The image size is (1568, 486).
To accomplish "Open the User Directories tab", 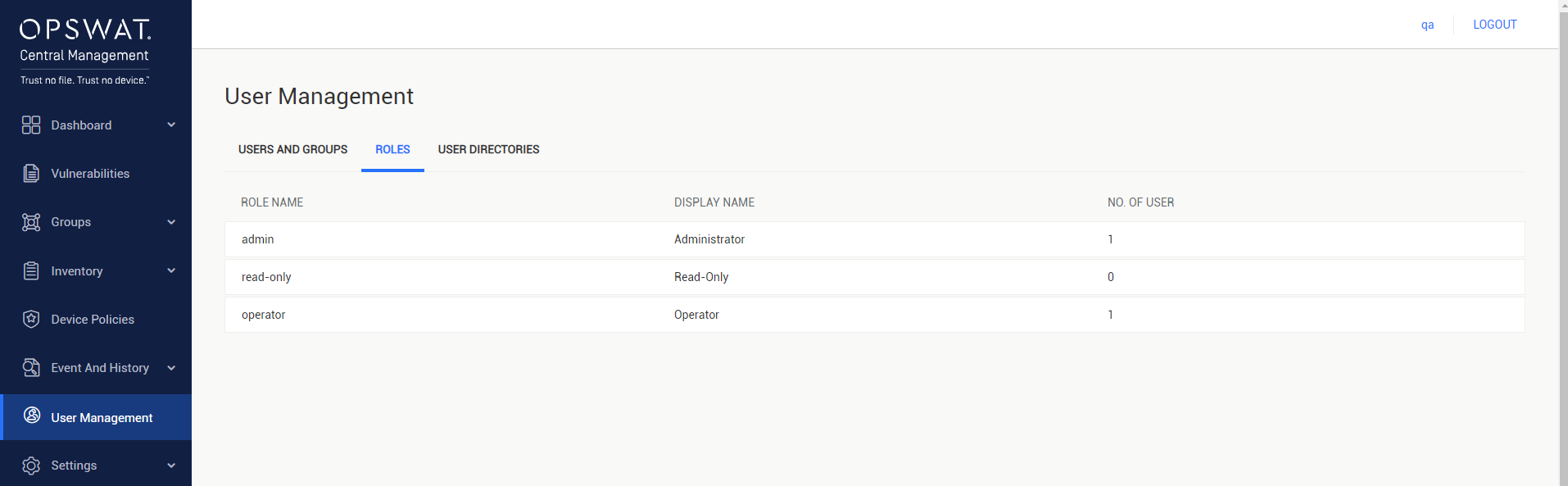I will 488,149.
